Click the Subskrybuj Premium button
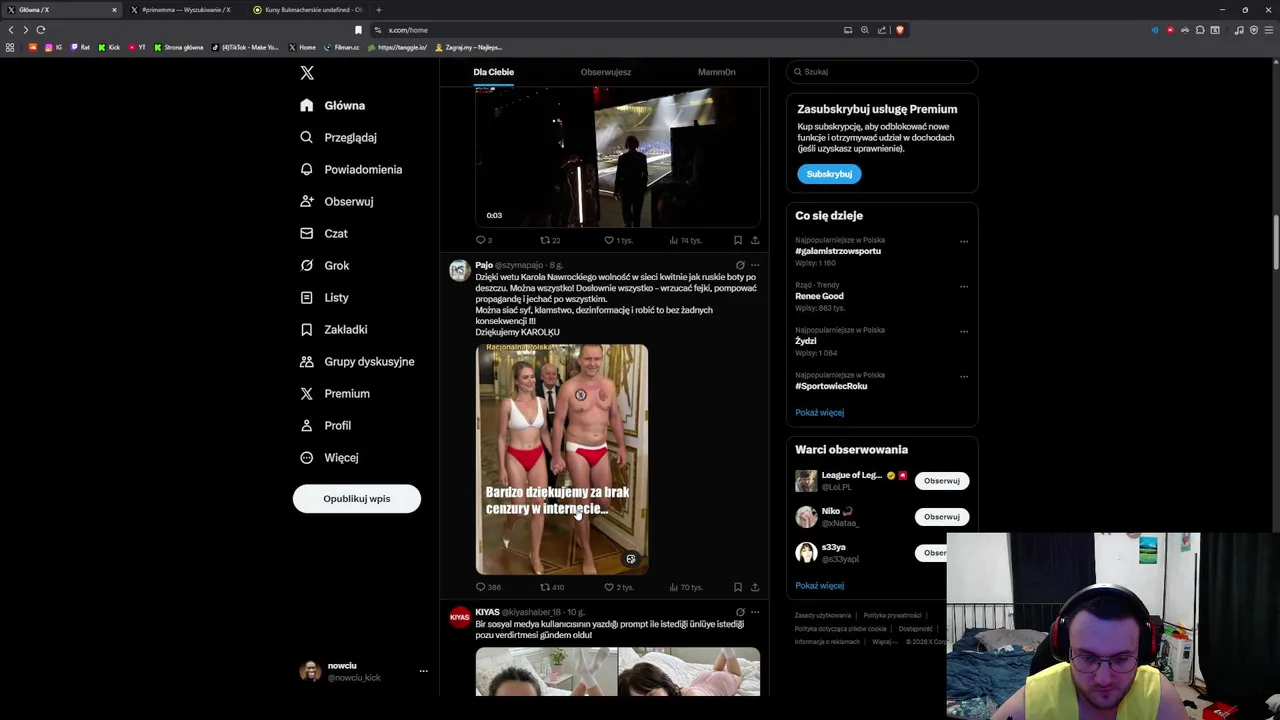Screen dimensions: 1280x720 tap(829, 174)
